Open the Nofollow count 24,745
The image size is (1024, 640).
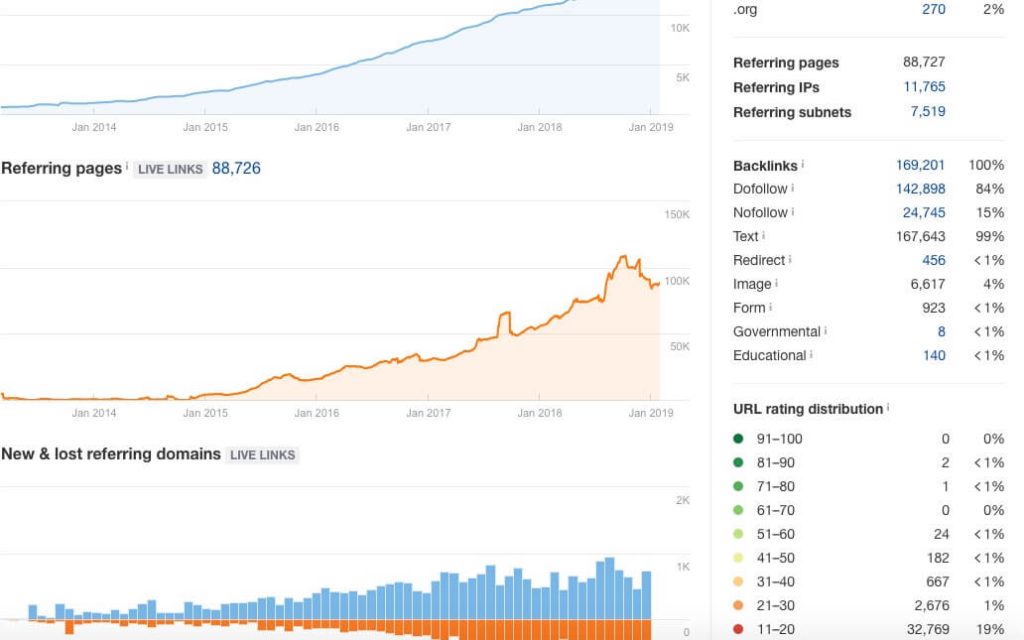point(924,212)
